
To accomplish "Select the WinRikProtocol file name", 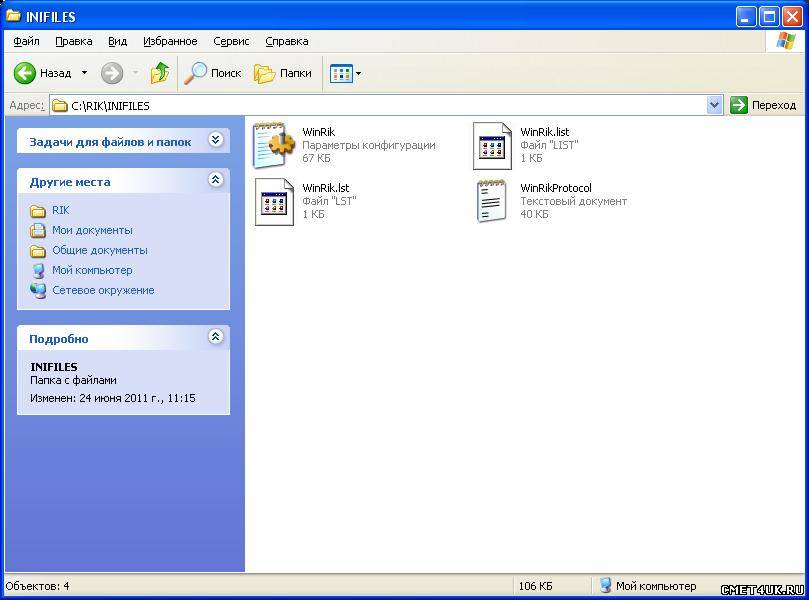I will coord(556,188).
